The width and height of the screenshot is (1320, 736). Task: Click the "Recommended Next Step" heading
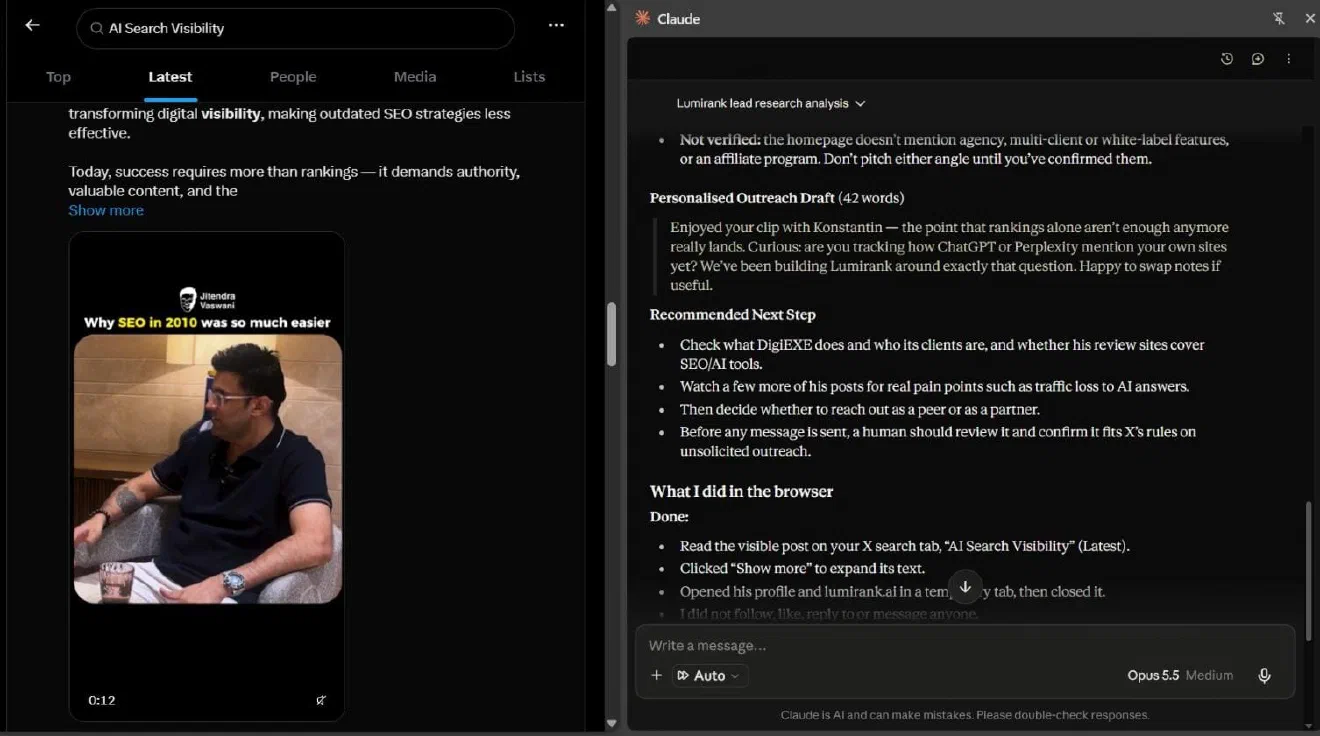coord(733,315)
